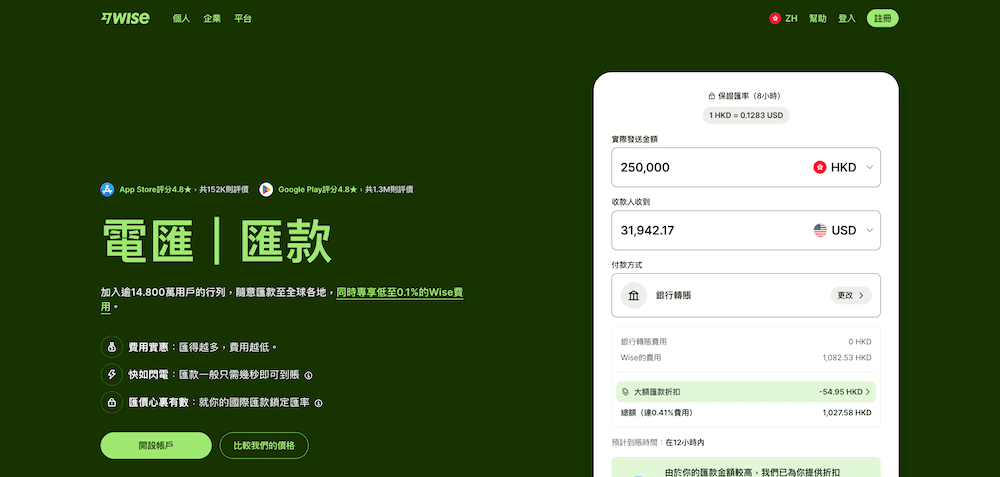Open the Google Play rating text
The height and width of the screenshot is (477, 1000).
point(346,189)
